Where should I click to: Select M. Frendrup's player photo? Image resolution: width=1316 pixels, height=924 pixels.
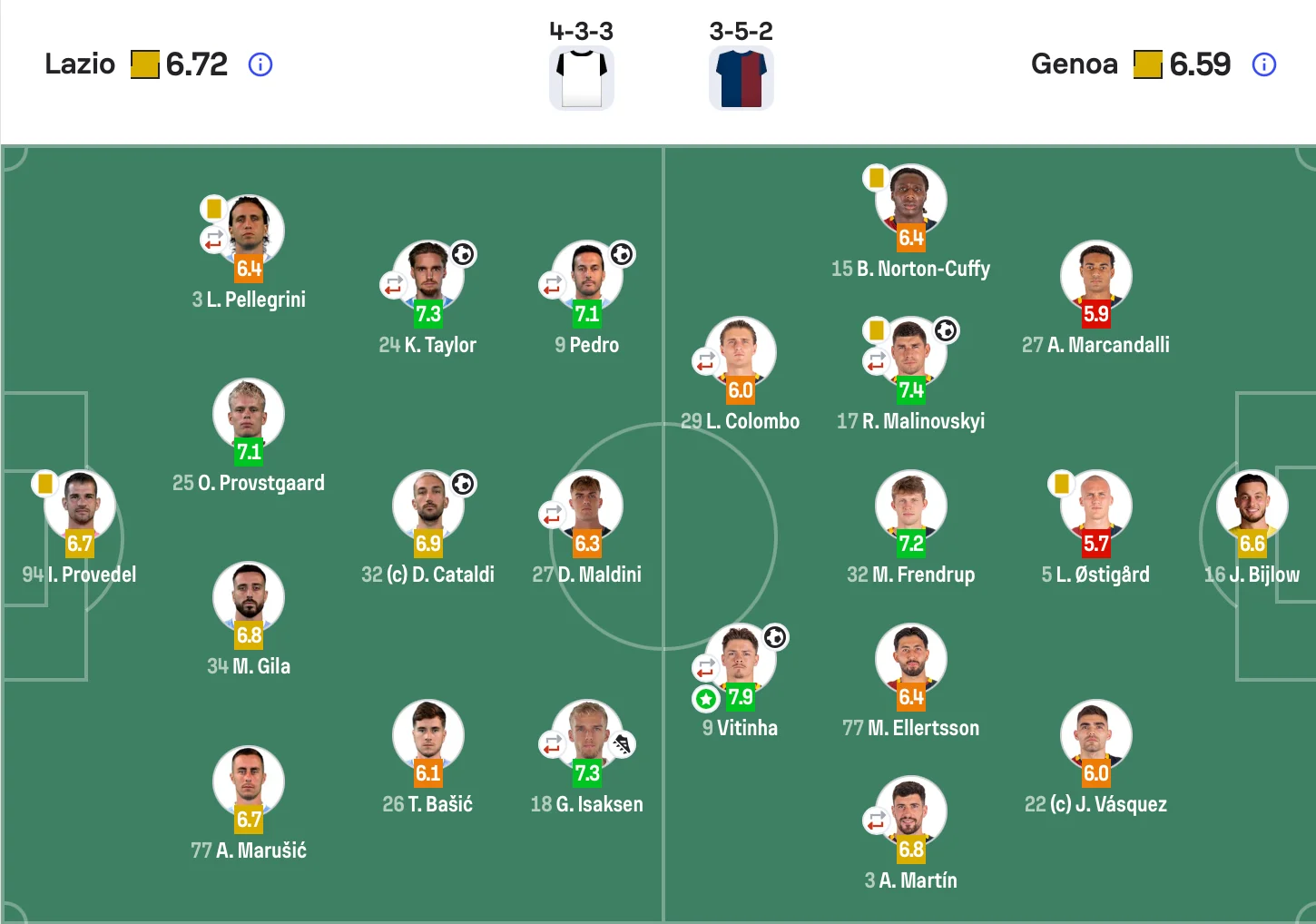tap(911, 504)
